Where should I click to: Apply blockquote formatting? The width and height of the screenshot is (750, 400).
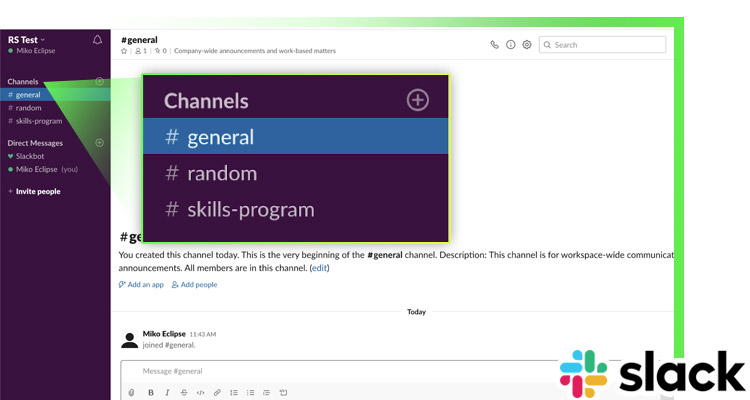click(266, 393)
